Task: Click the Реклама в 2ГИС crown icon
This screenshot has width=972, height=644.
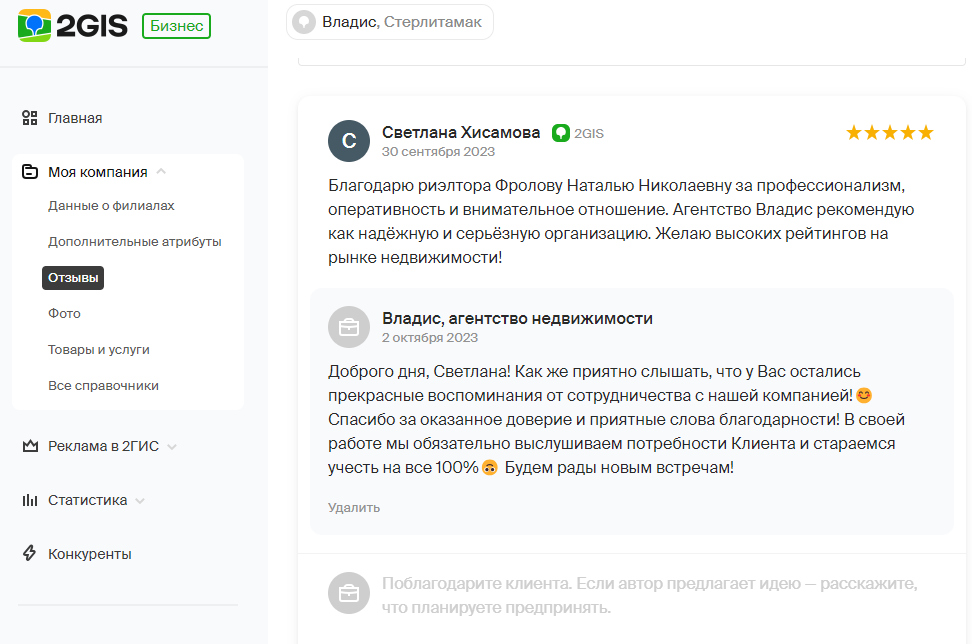Action: [x=30, y=446]
